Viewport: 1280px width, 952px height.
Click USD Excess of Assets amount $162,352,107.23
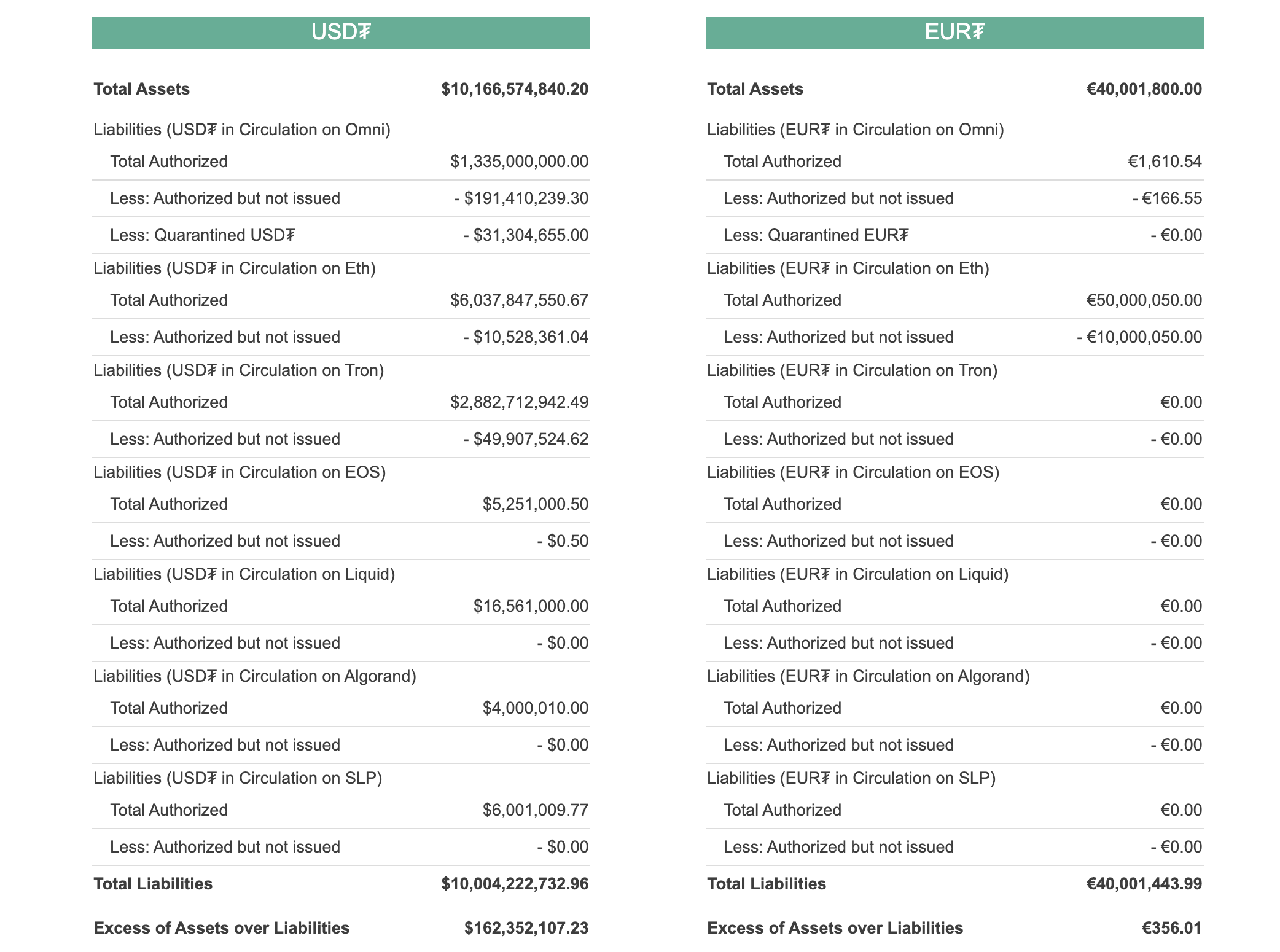526,928
